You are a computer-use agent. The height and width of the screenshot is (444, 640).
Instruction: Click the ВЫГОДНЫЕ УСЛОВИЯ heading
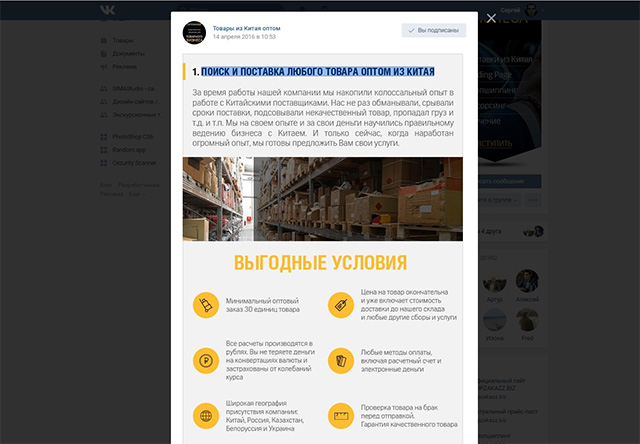[320, 263]
